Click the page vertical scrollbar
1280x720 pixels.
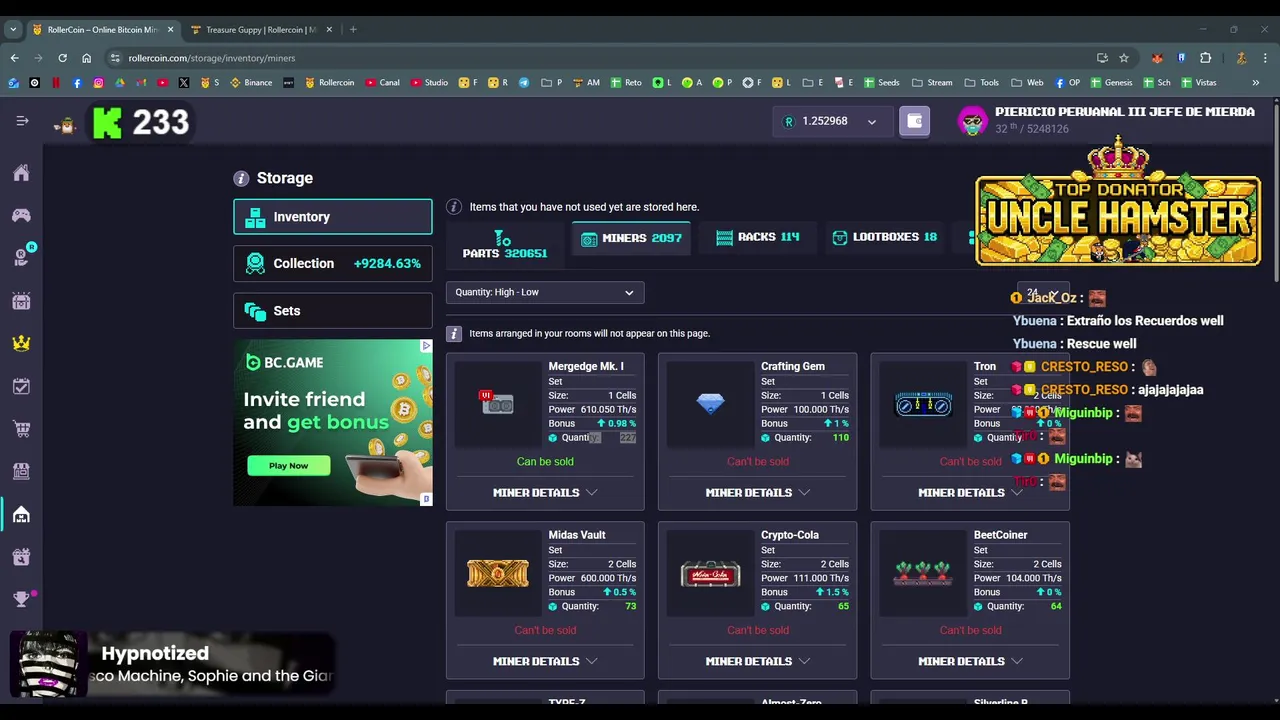pos(1275,190)
